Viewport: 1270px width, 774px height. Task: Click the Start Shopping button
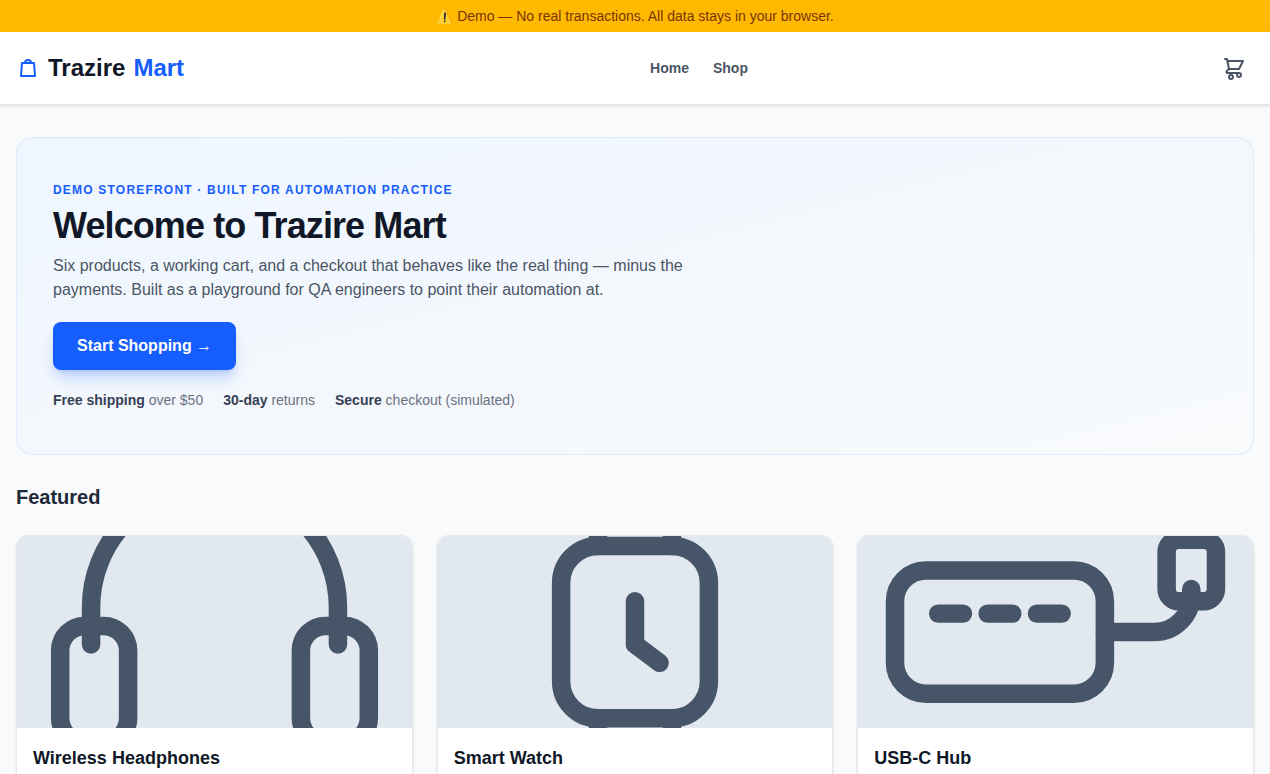click(144, 346)
